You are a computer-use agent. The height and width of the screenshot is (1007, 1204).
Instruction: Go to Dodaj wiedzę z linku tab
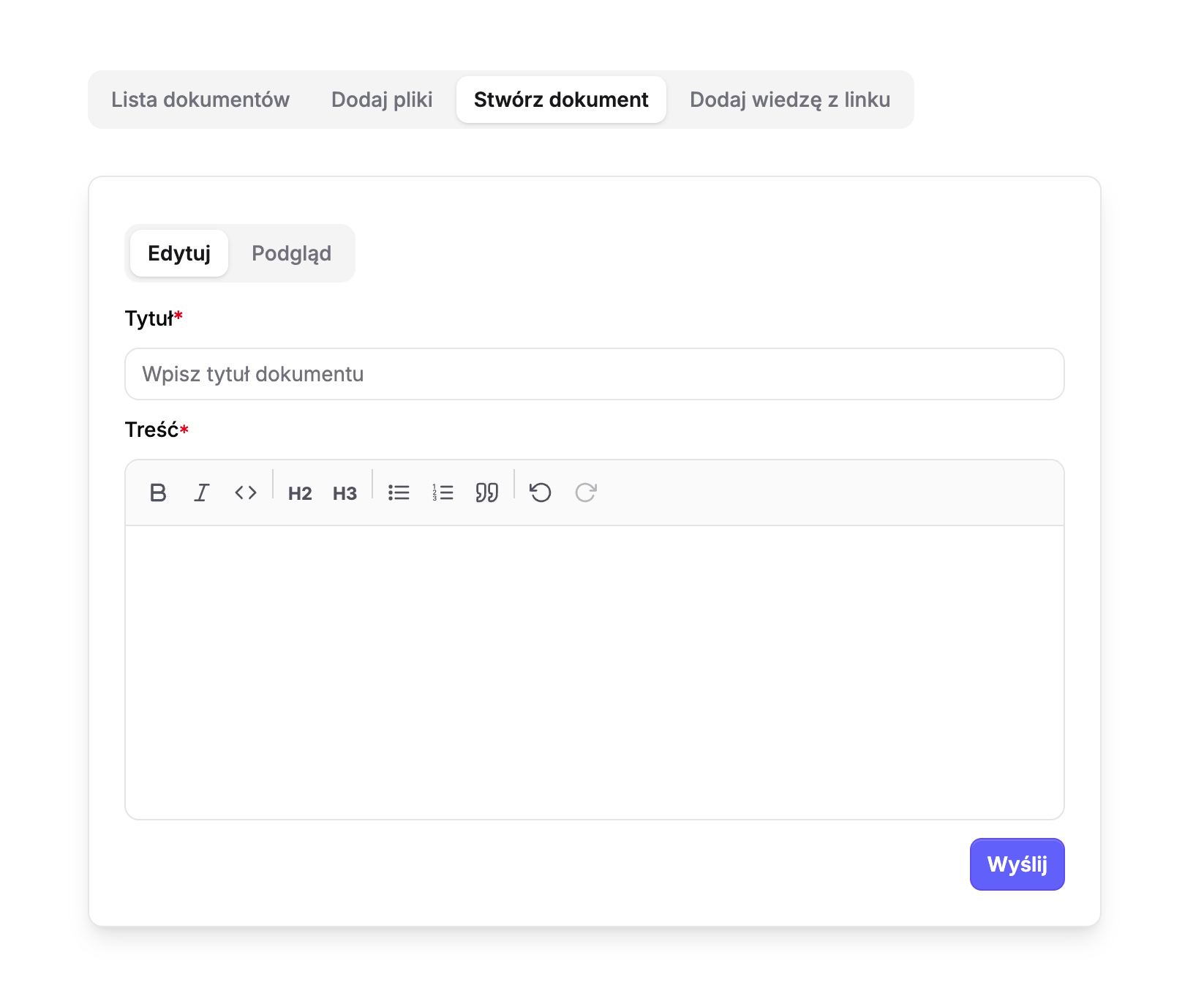coord(790,100)
